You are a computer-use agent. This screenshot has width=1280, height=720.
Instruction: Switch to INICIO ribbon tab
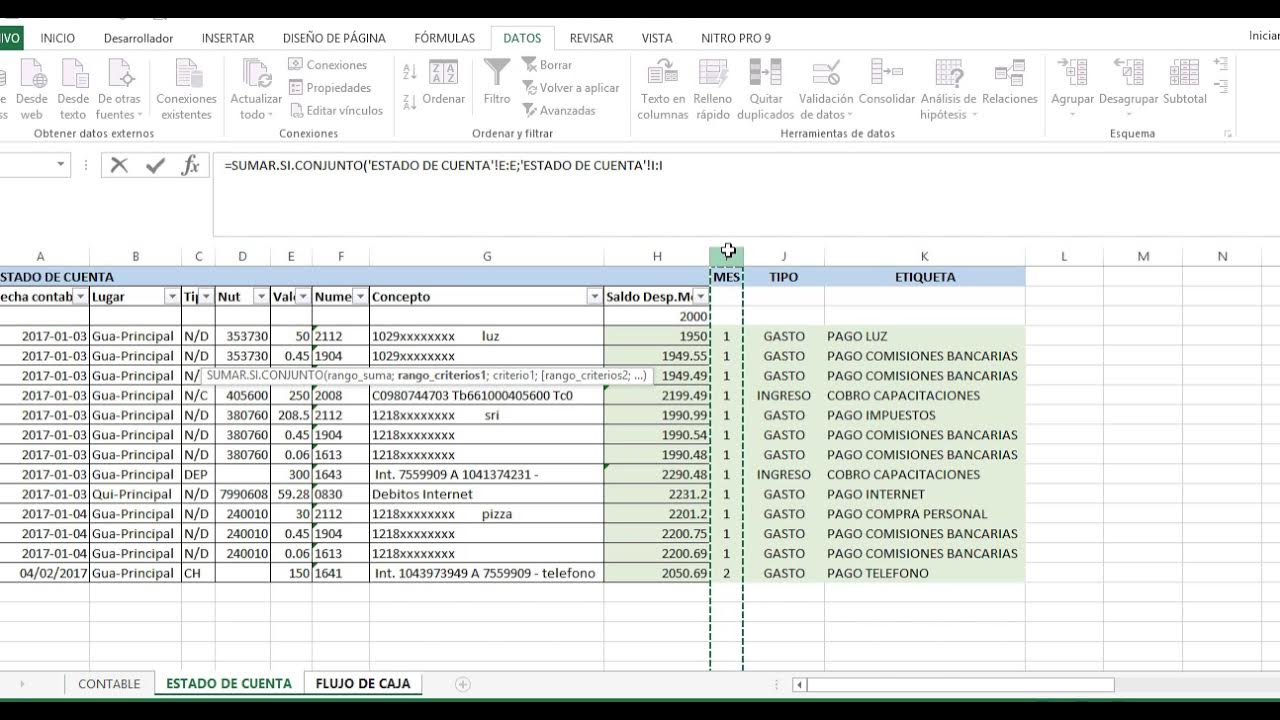(57, 38)
